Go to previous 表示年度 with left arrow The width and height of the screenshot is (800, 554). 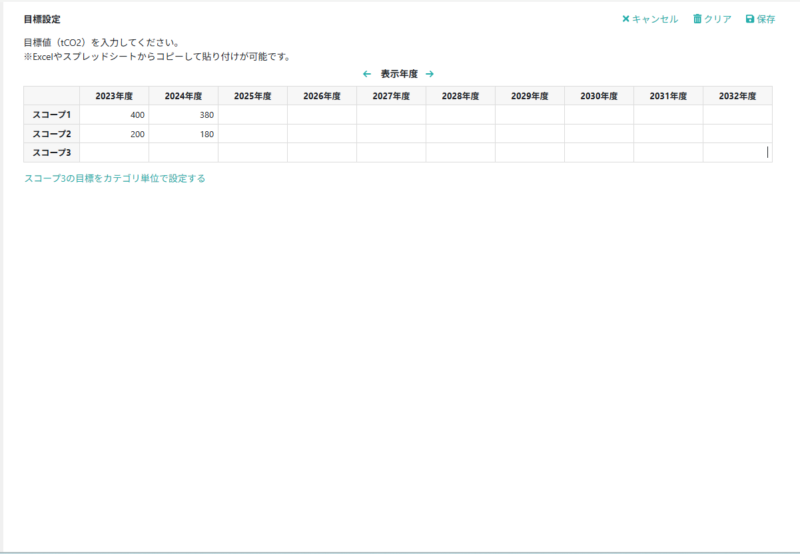point(367,74)
